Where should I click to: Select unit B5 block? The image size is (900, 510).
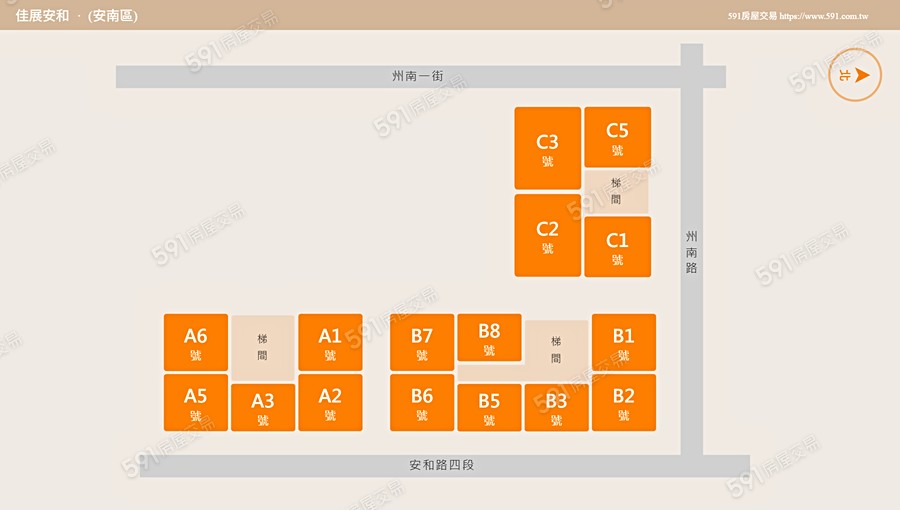coord(489,407)
